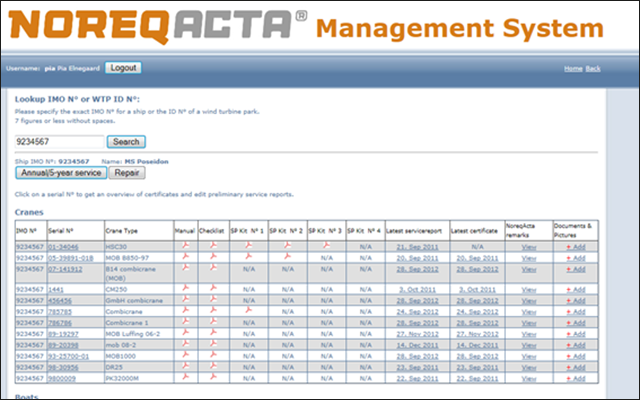
Task: Open Manual PDF for serial 01-34046
Action: tap(186, 245)
